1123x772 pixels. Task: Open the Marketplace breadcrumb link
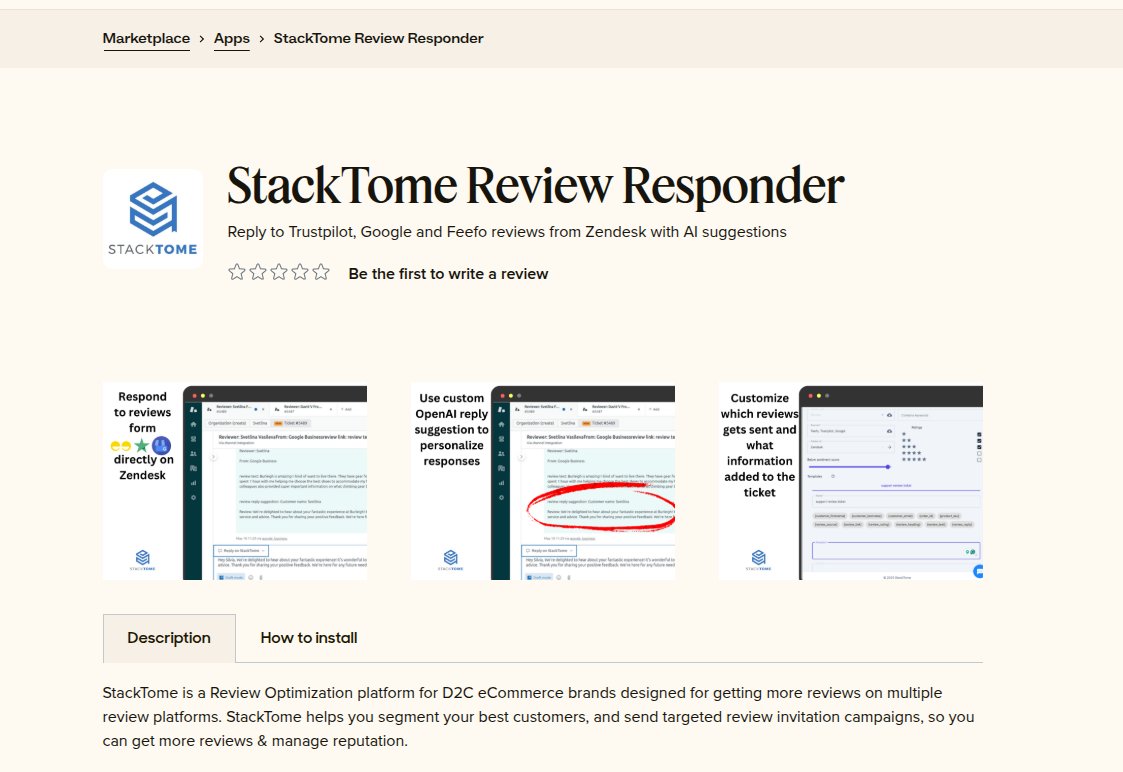(x=146, y=39)
